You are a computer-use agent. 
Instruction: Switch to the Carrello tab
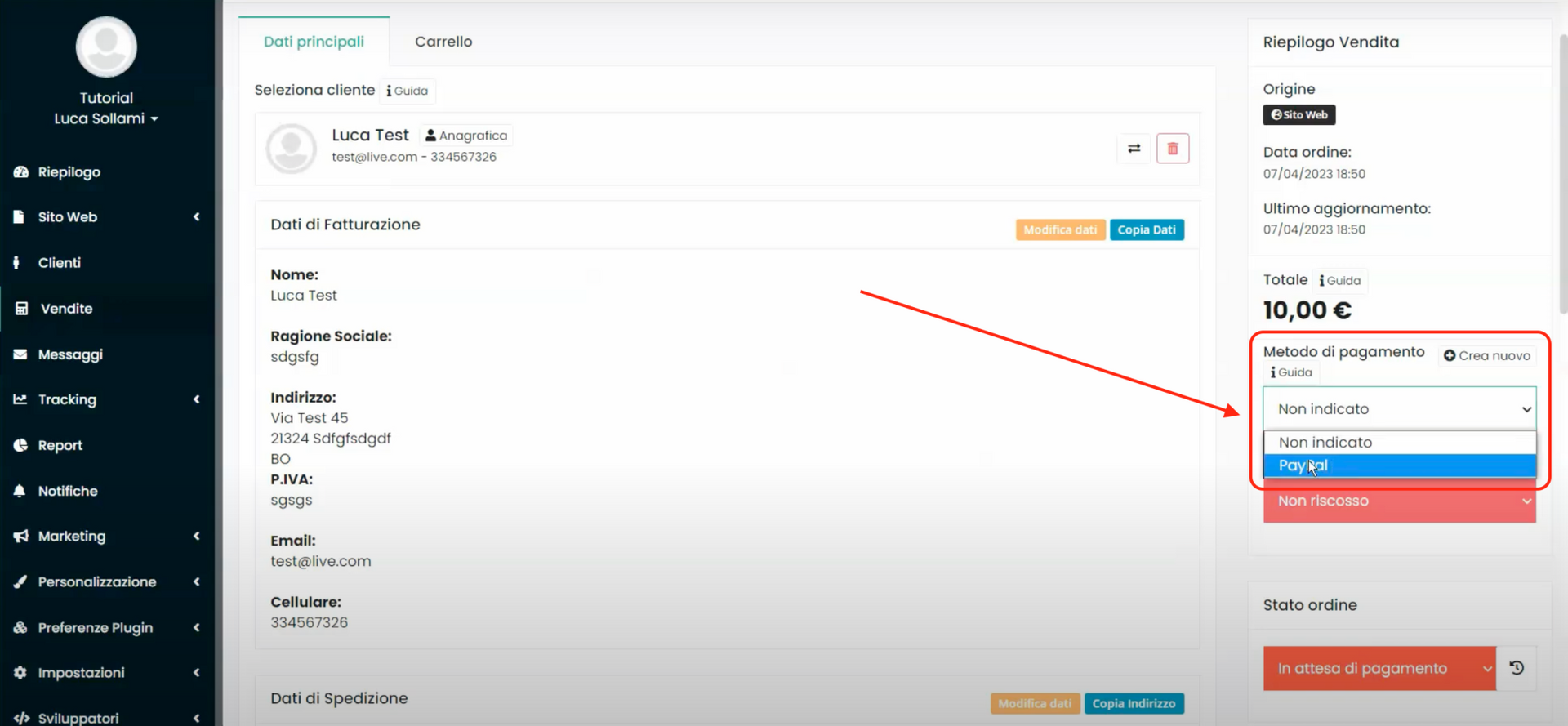(x=443, y=42)
